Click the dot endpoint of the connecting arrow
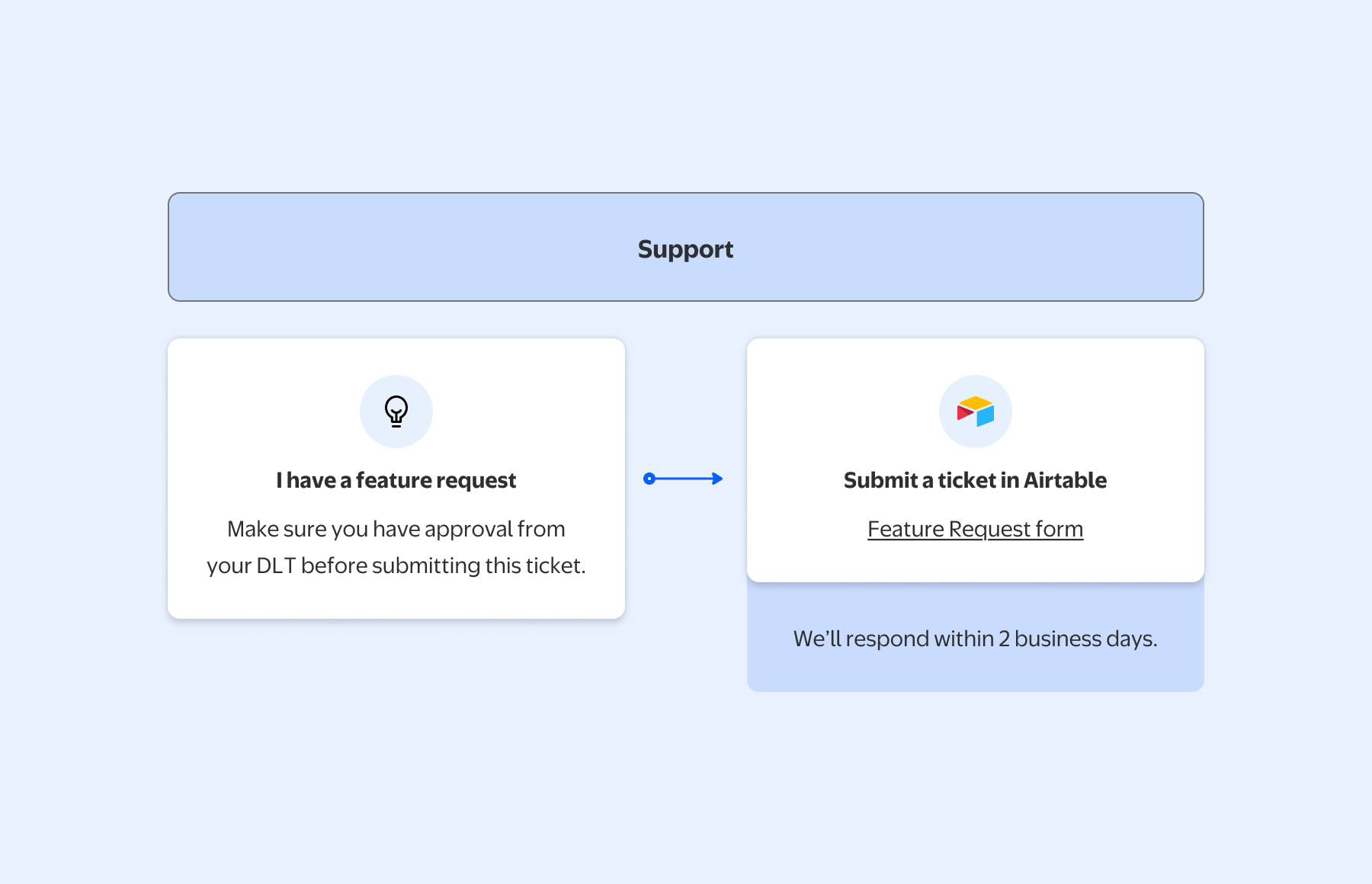 click(x=649, y=479)
